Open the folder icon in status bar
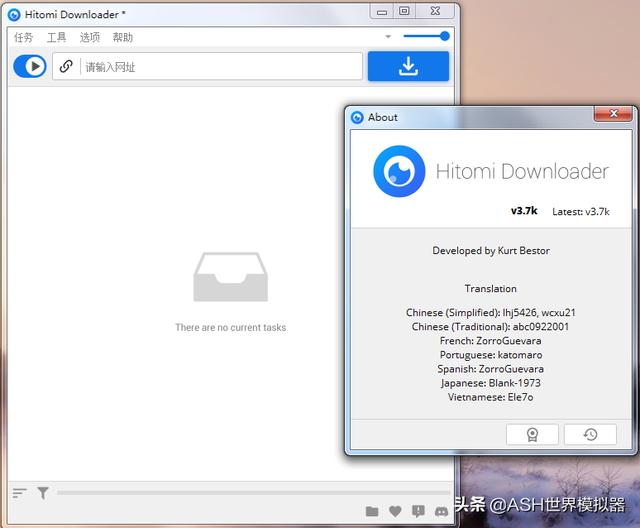 (x=372, y=511)
